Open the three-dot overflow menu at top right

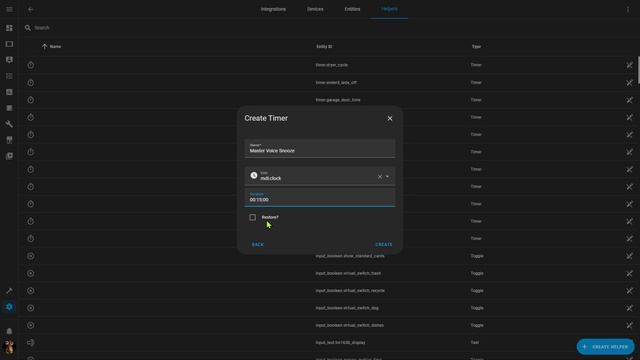pyautogui.click(x=628, y=9)
